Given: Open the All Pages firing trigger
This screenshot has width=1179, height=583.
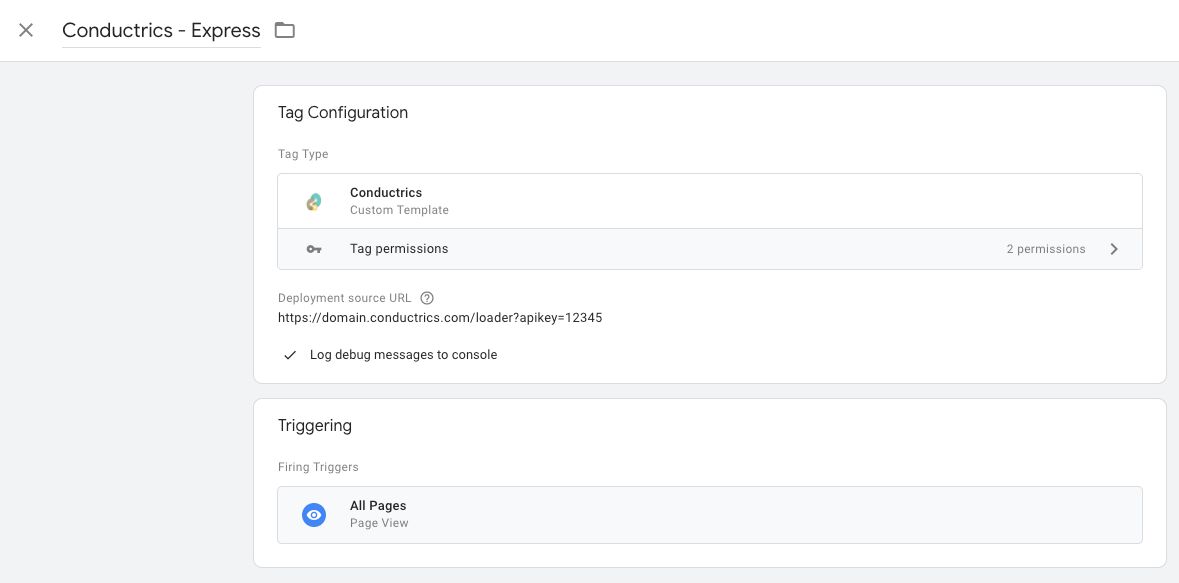Looking at the screenshot, I should 710,515.
